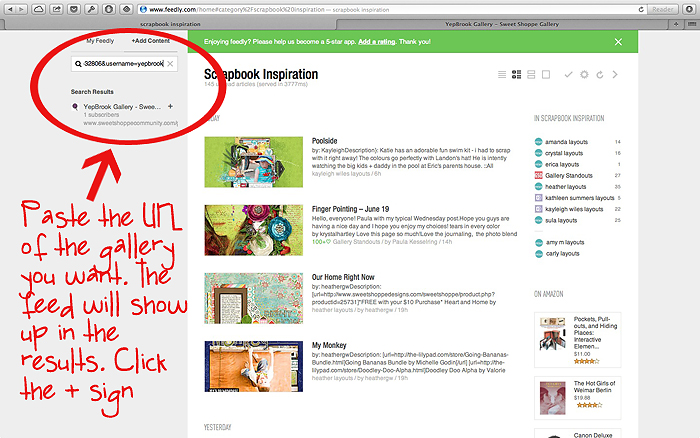This screenshot has width=700, height=438.
Task: Click into the feed search field
Action: tap(124, 64)
